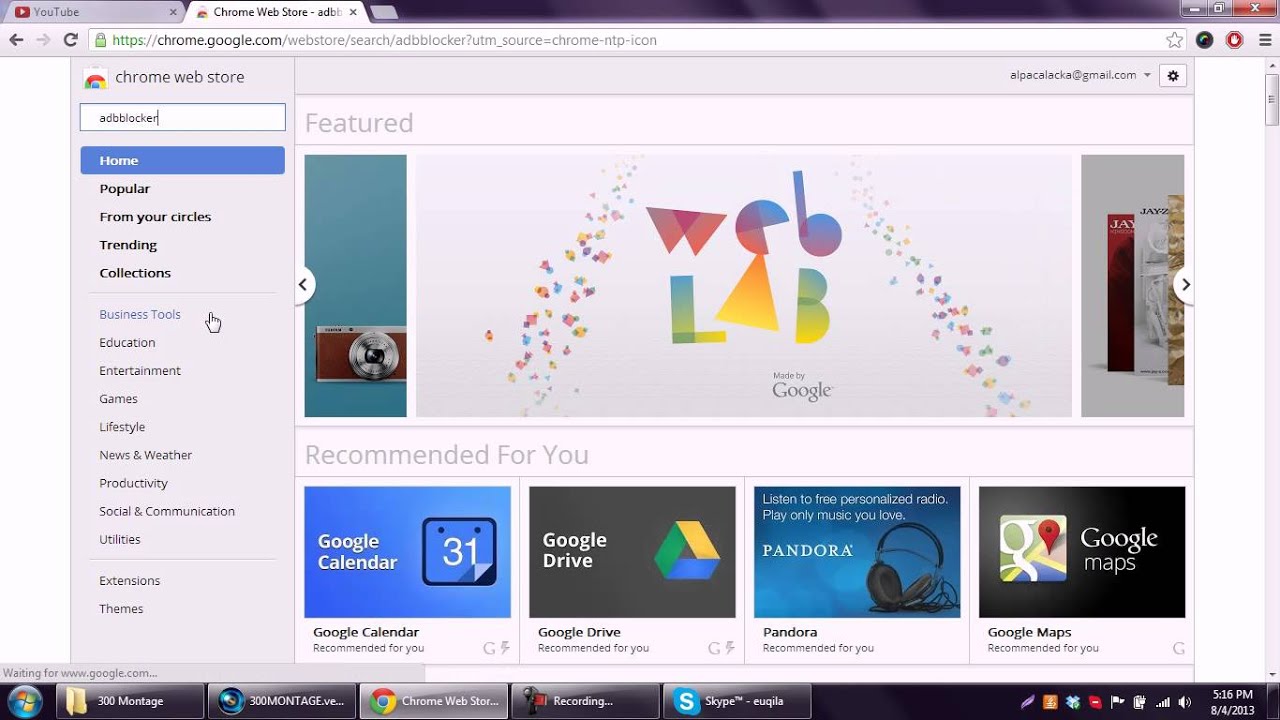The width and height of the screenshot is (1280, 720).
Task: Open the Collections section
Action: [x=135, y=272]
